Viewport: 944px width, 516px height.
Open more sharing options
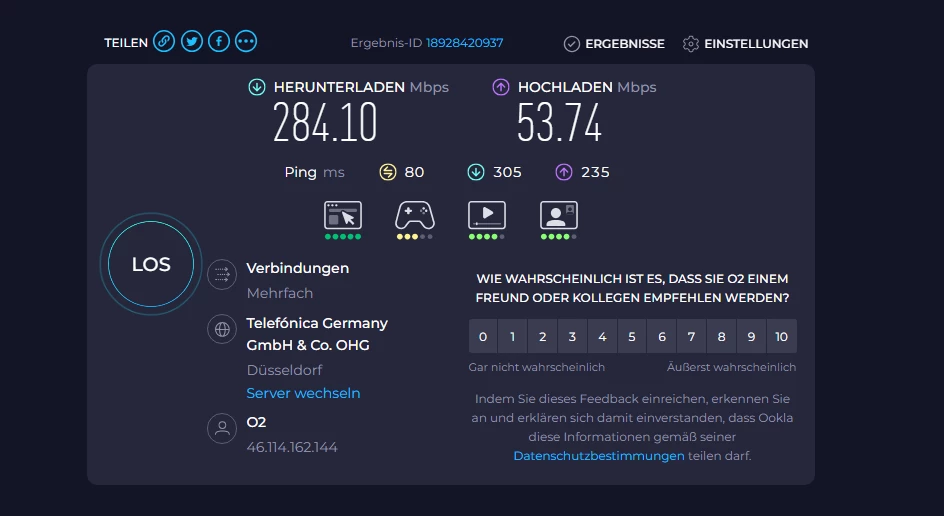pyautogui.click(x=246, y=42)
